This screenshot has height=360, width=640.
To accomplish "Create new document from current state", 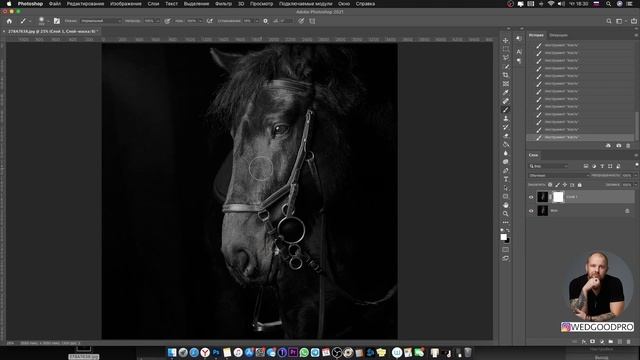I will (608, 146).
